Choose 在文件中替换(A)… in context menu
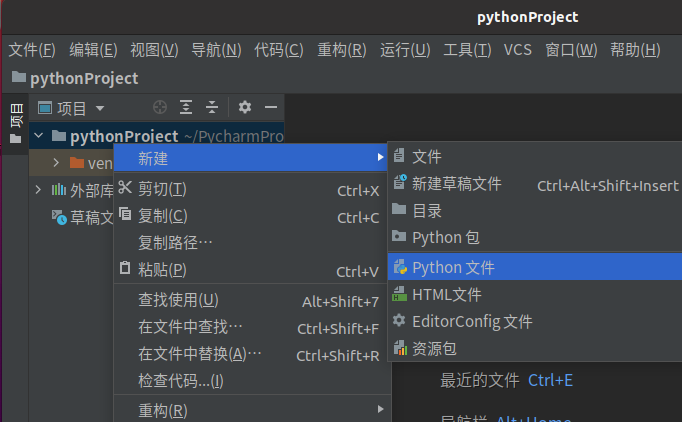682x422 pixels. [251, 355]
